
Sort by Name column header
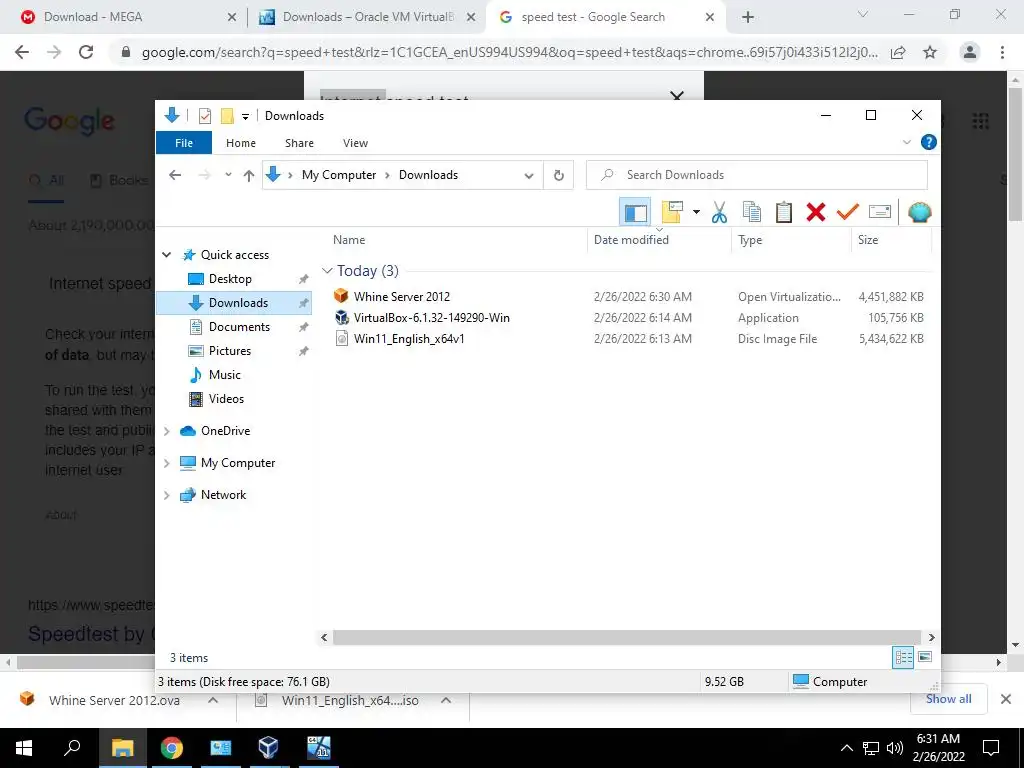click(x=349, y=240)
